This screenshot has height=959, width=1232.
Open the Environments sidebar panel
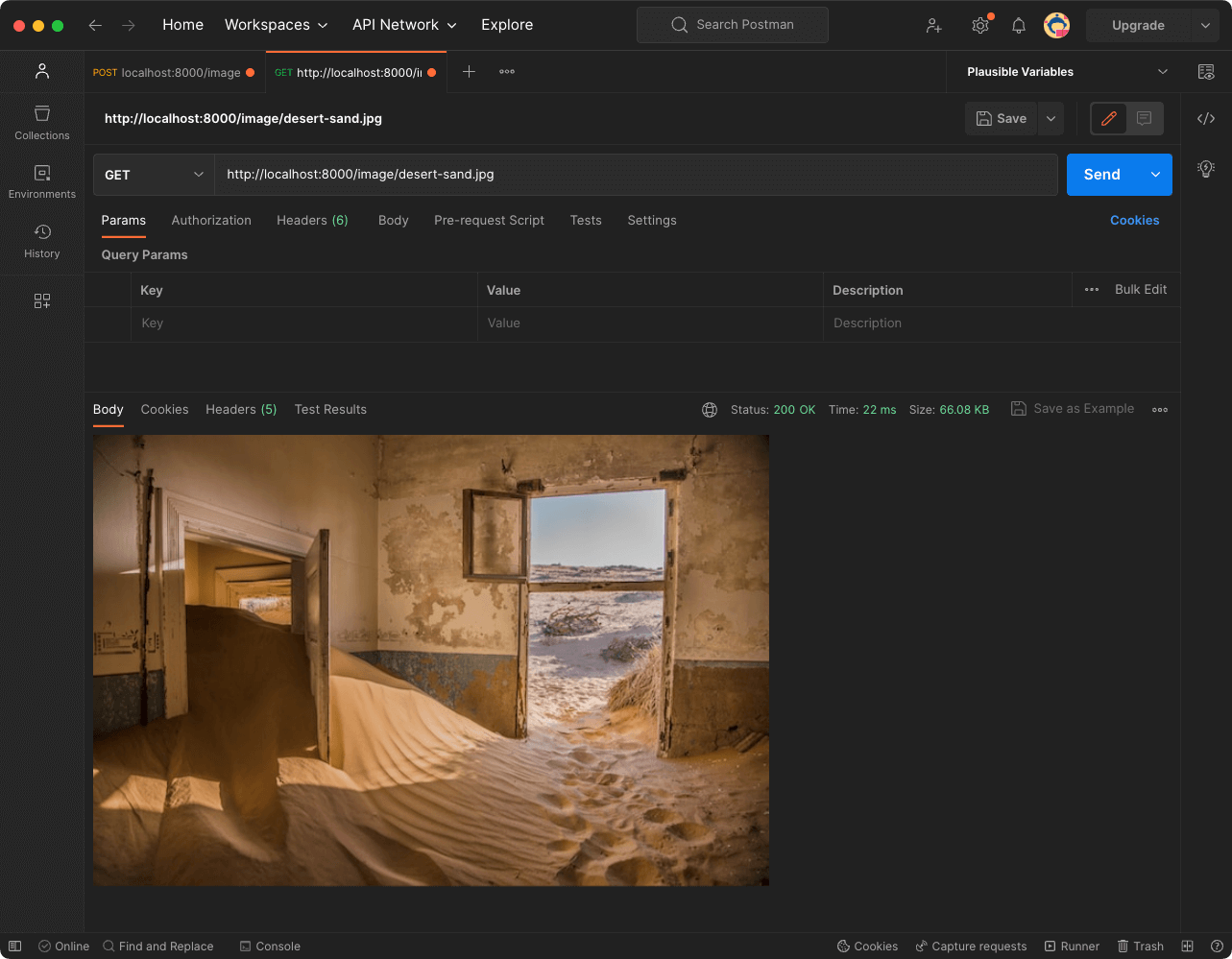pos(42,181)
